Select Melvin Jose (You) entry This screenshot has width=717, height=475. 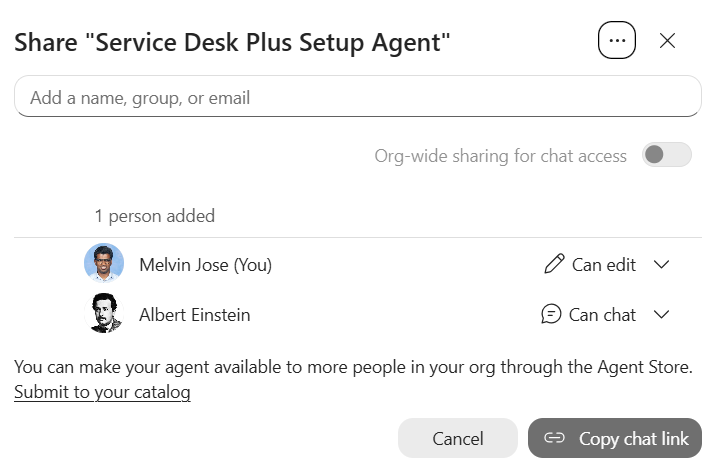point(205,265)
